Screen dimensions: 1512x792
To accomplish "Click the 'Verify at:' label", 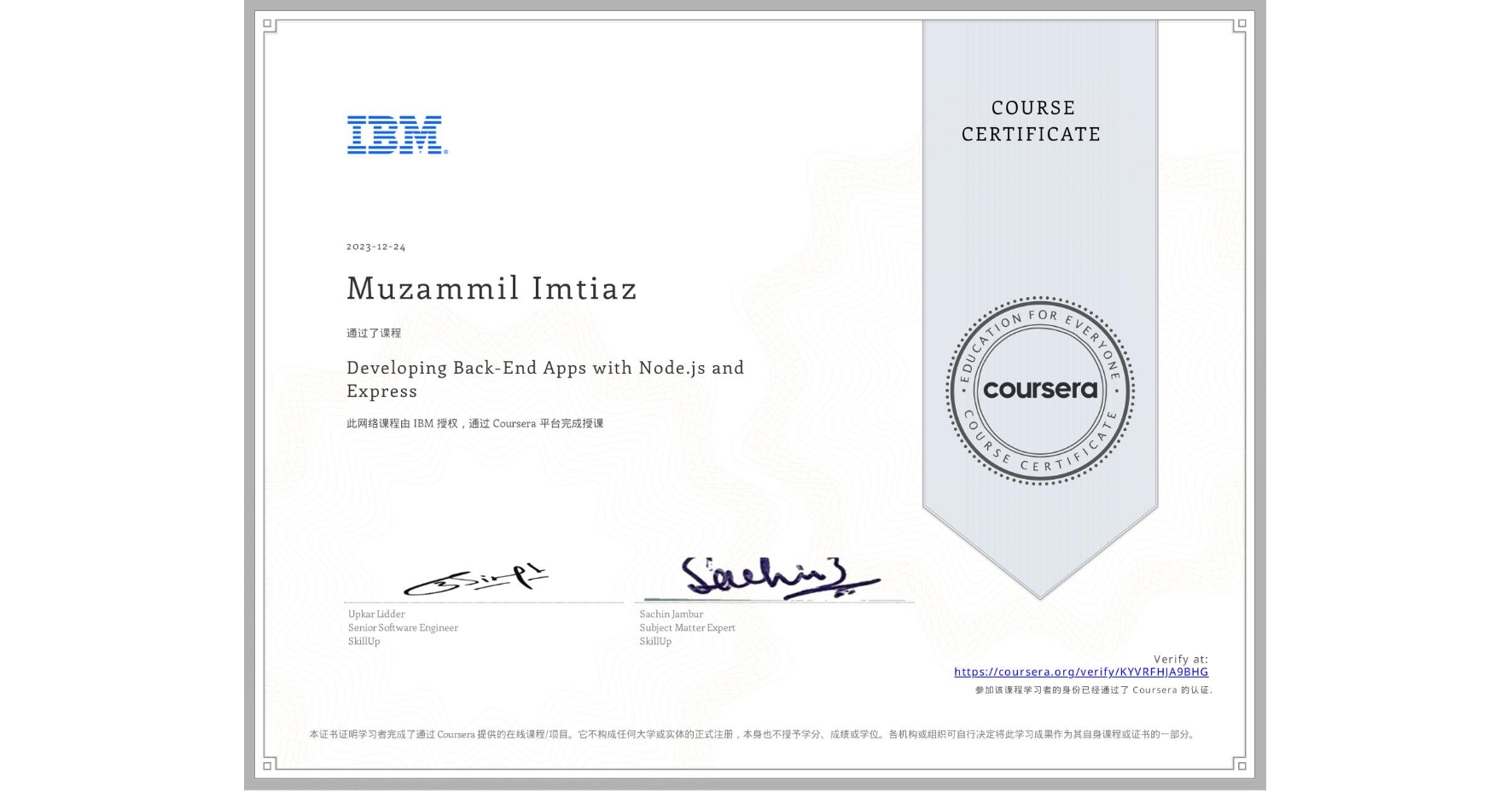I will [x=1181, y=659].
